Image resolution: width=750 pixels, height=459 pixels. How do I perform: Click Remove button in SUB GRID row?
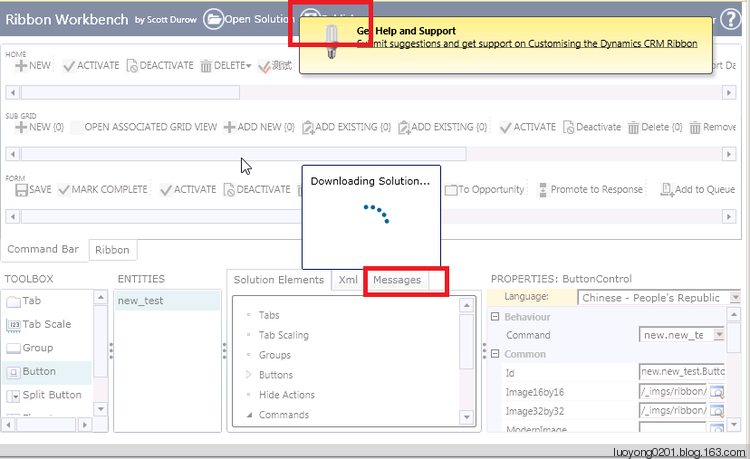pyautogui.click(x=712, y=127)
